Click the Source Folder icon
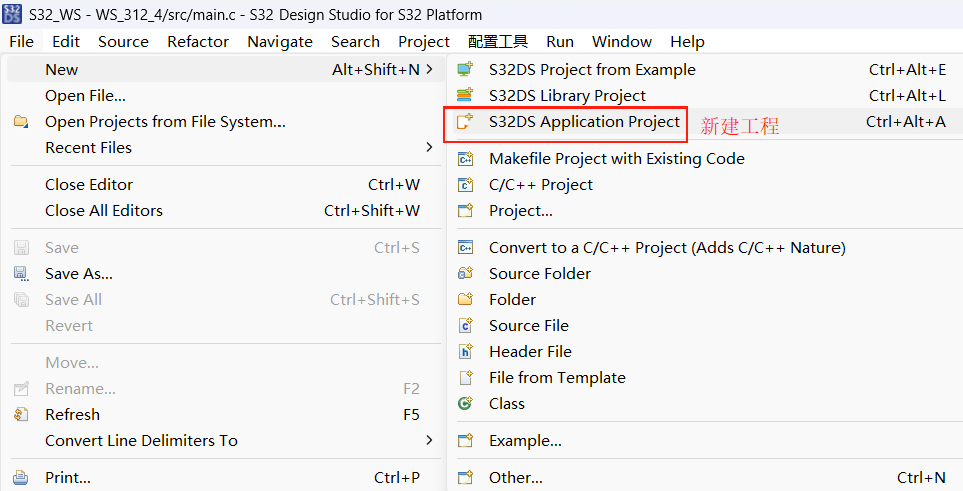 (465, 274)
